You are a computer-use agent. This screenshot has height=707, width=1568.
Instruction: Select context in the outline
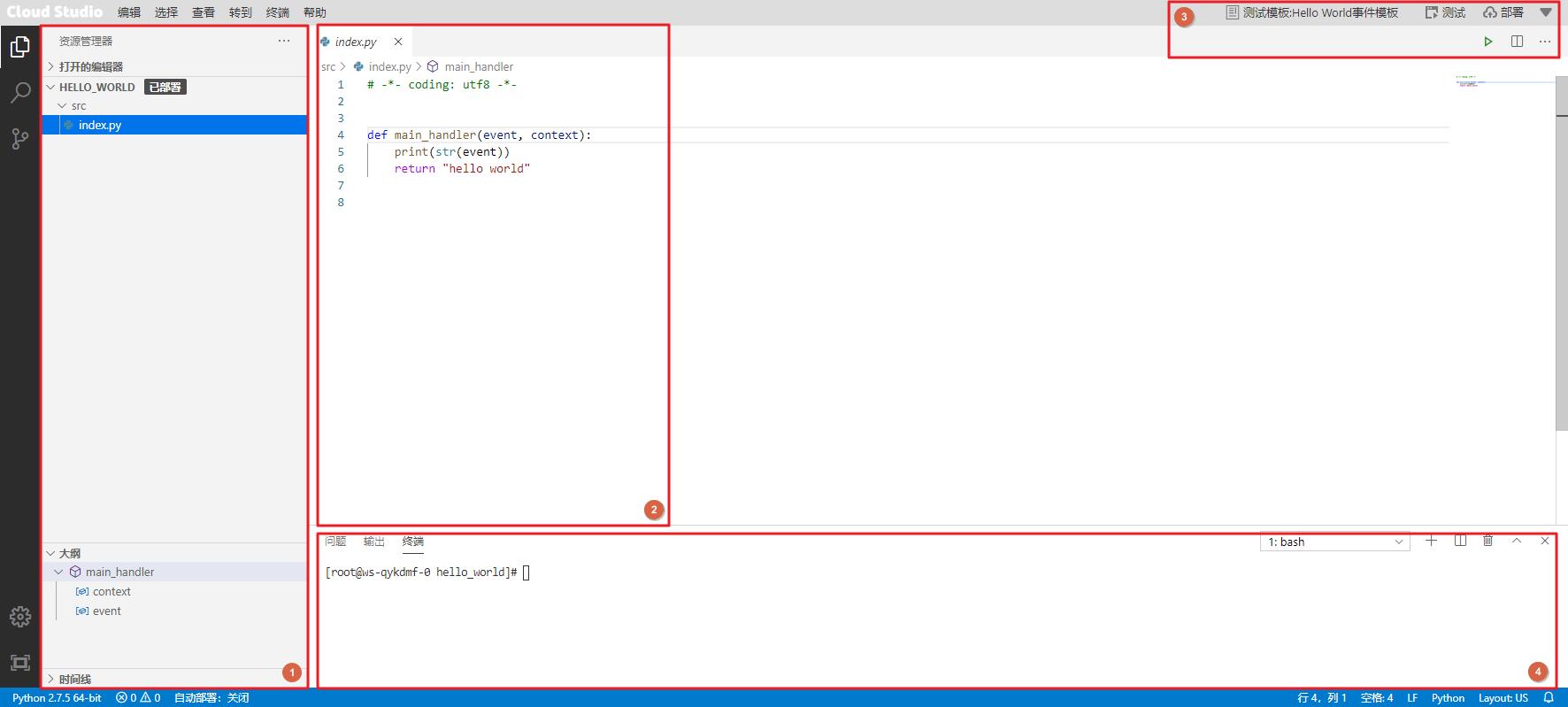point(174,591)
